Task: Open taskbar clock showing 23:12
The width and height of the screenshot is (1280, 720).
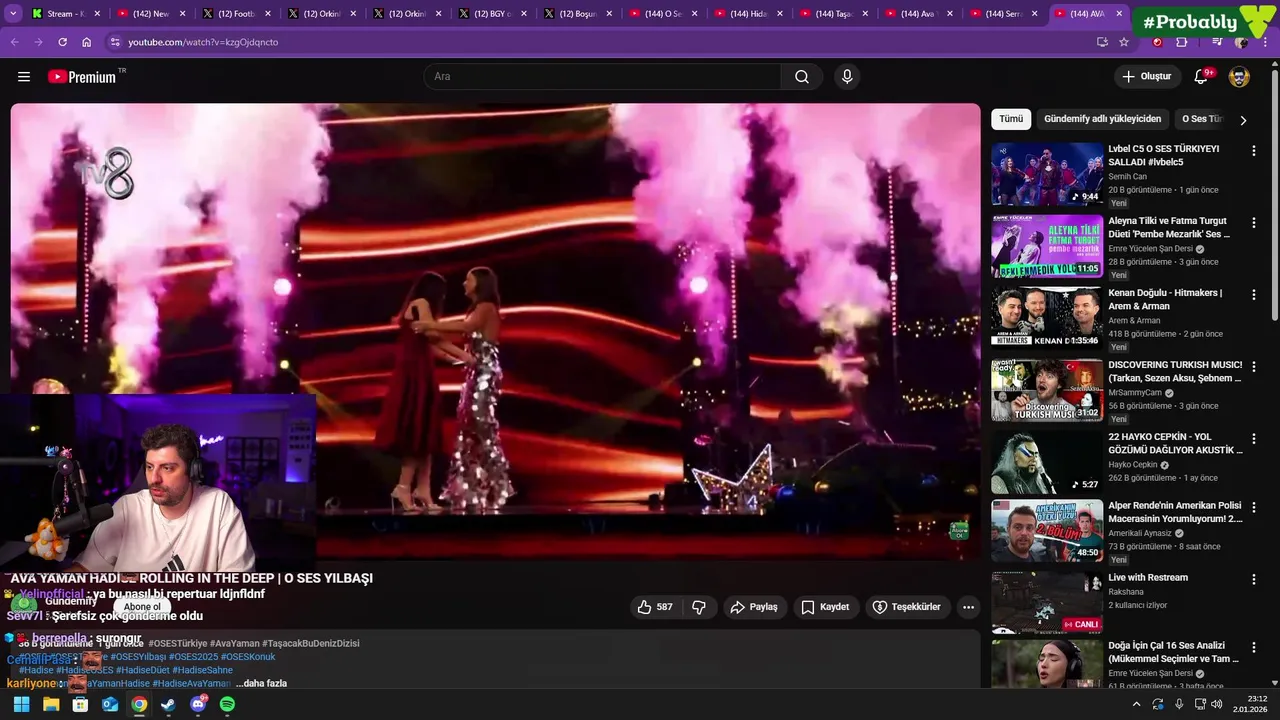Action: (1249, 704)
